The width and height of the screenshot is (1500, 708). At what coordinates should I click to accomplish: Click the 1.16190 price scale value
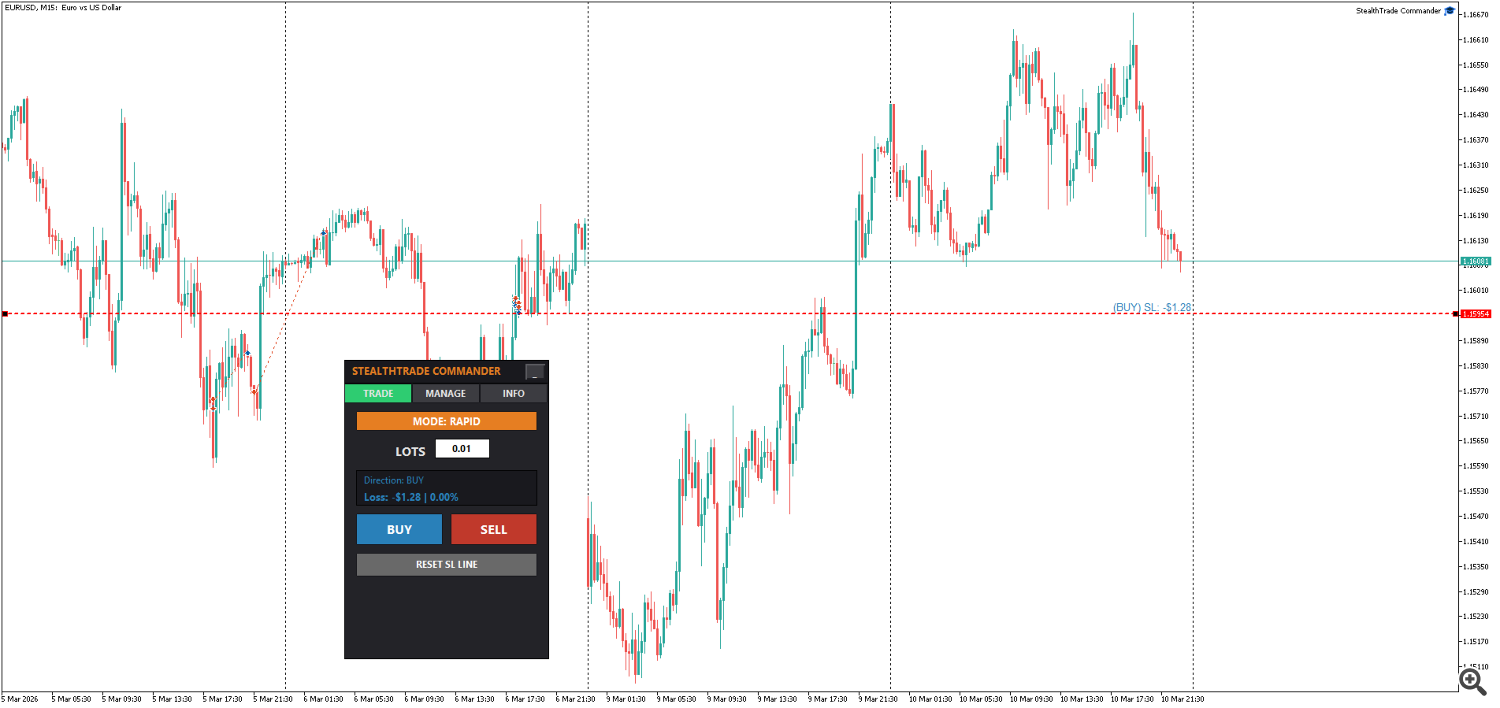coord(1476,215)
